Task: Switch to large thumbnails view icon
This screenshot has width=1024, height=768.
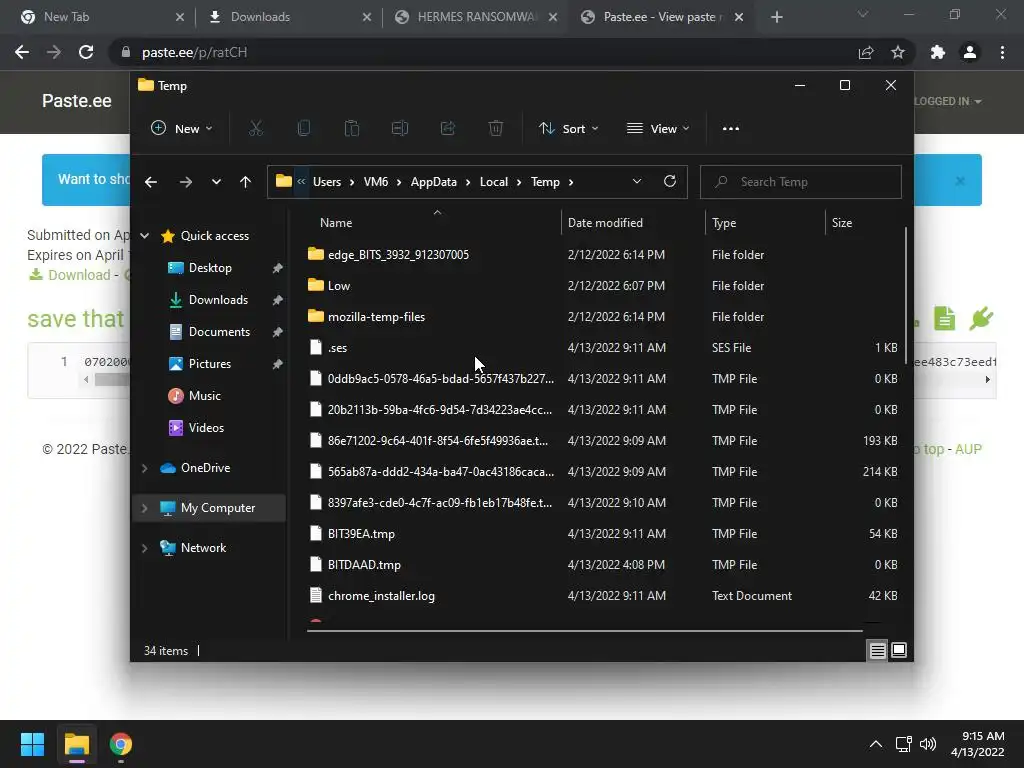Action: [899, 650]
